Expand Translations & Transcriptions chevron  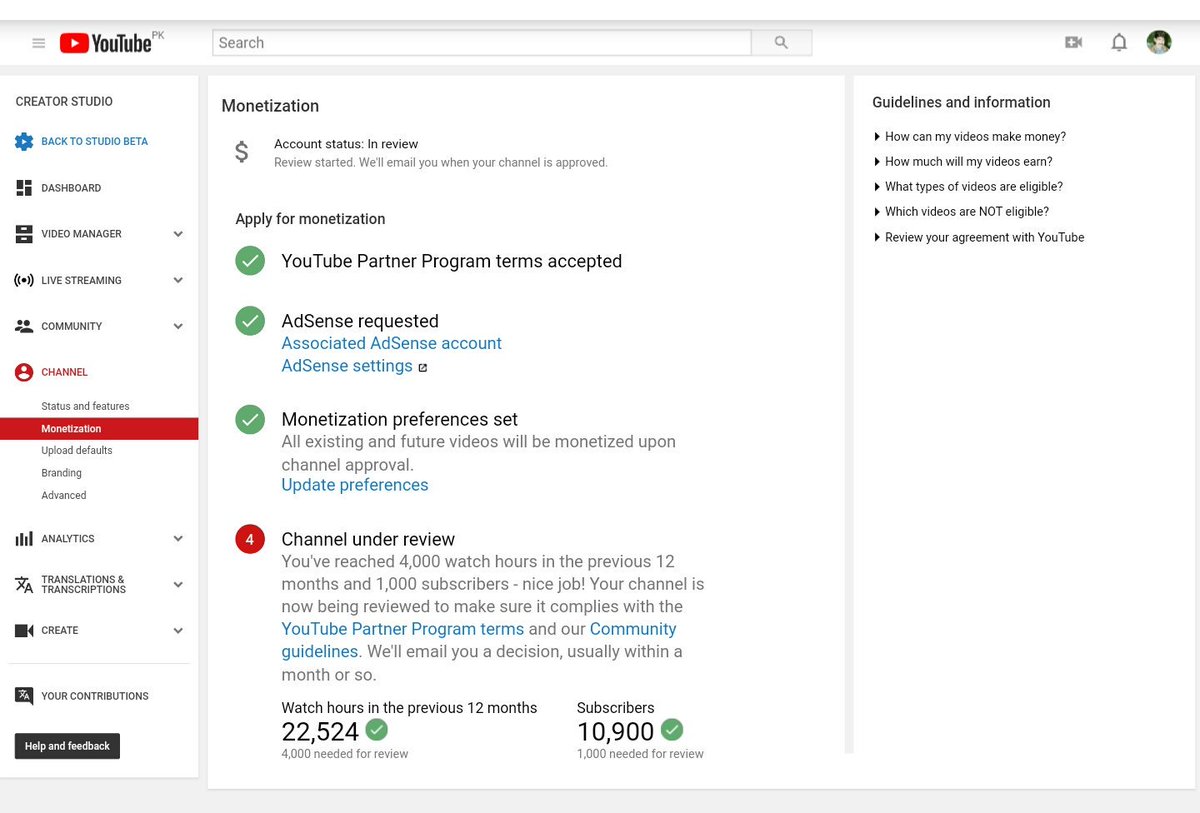[x=178, y=584]
